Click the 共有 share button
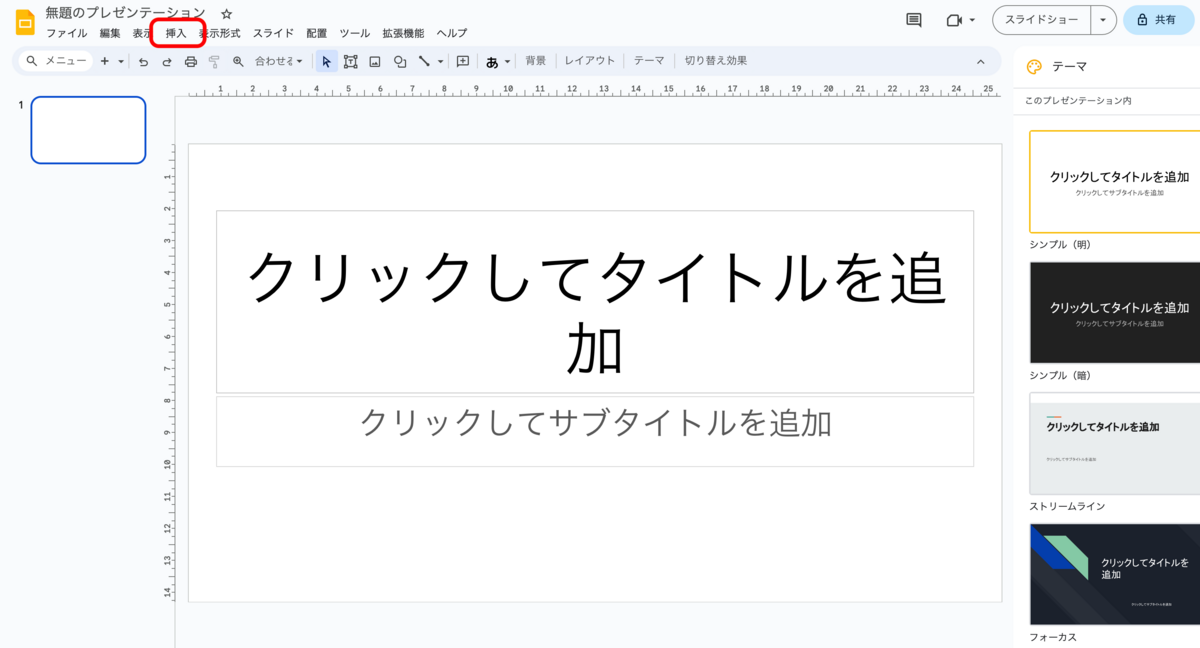This screenshot has width=1200, height=648. pos(1160,20)
